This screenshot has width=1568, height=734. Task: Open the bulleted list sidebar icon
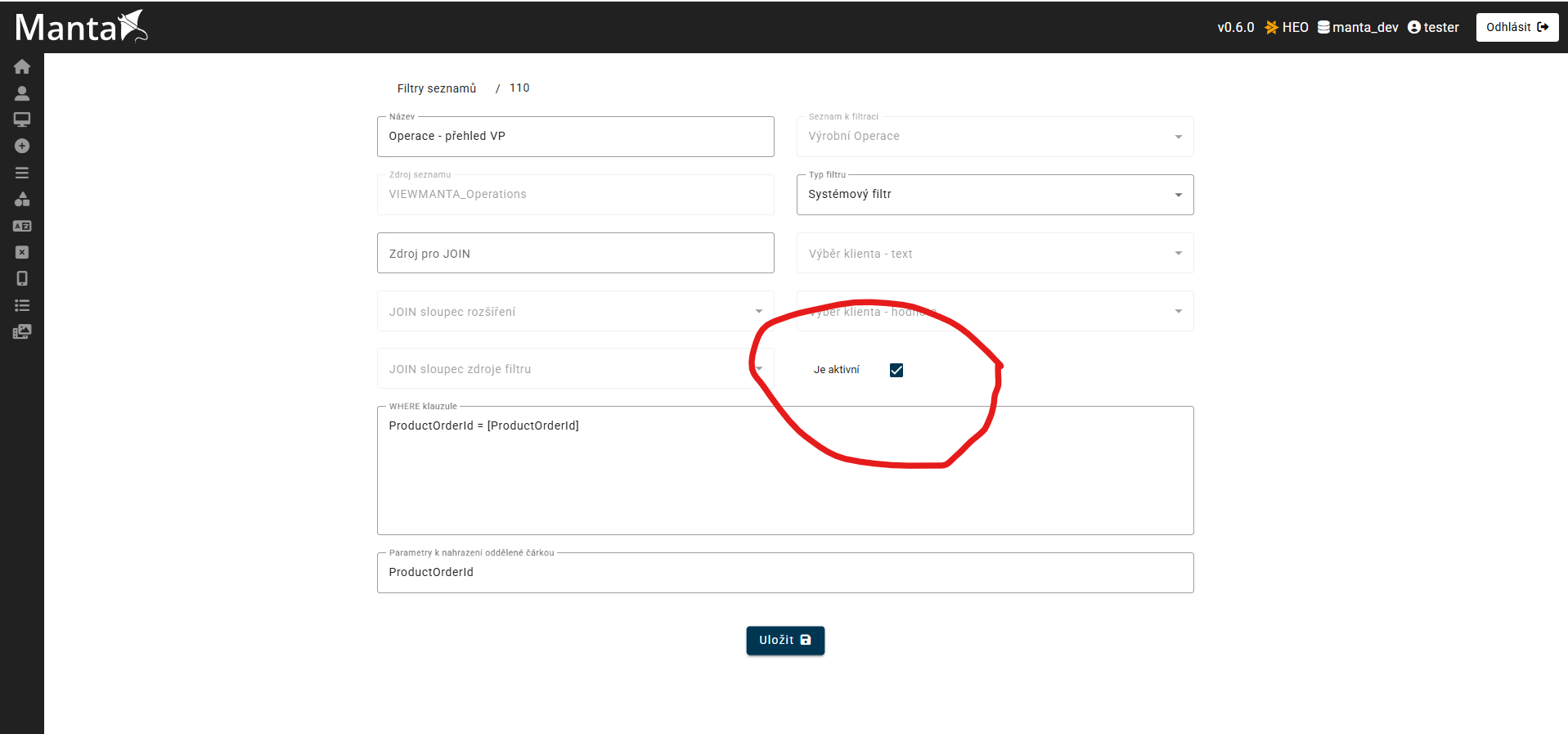tap(22, 305)
